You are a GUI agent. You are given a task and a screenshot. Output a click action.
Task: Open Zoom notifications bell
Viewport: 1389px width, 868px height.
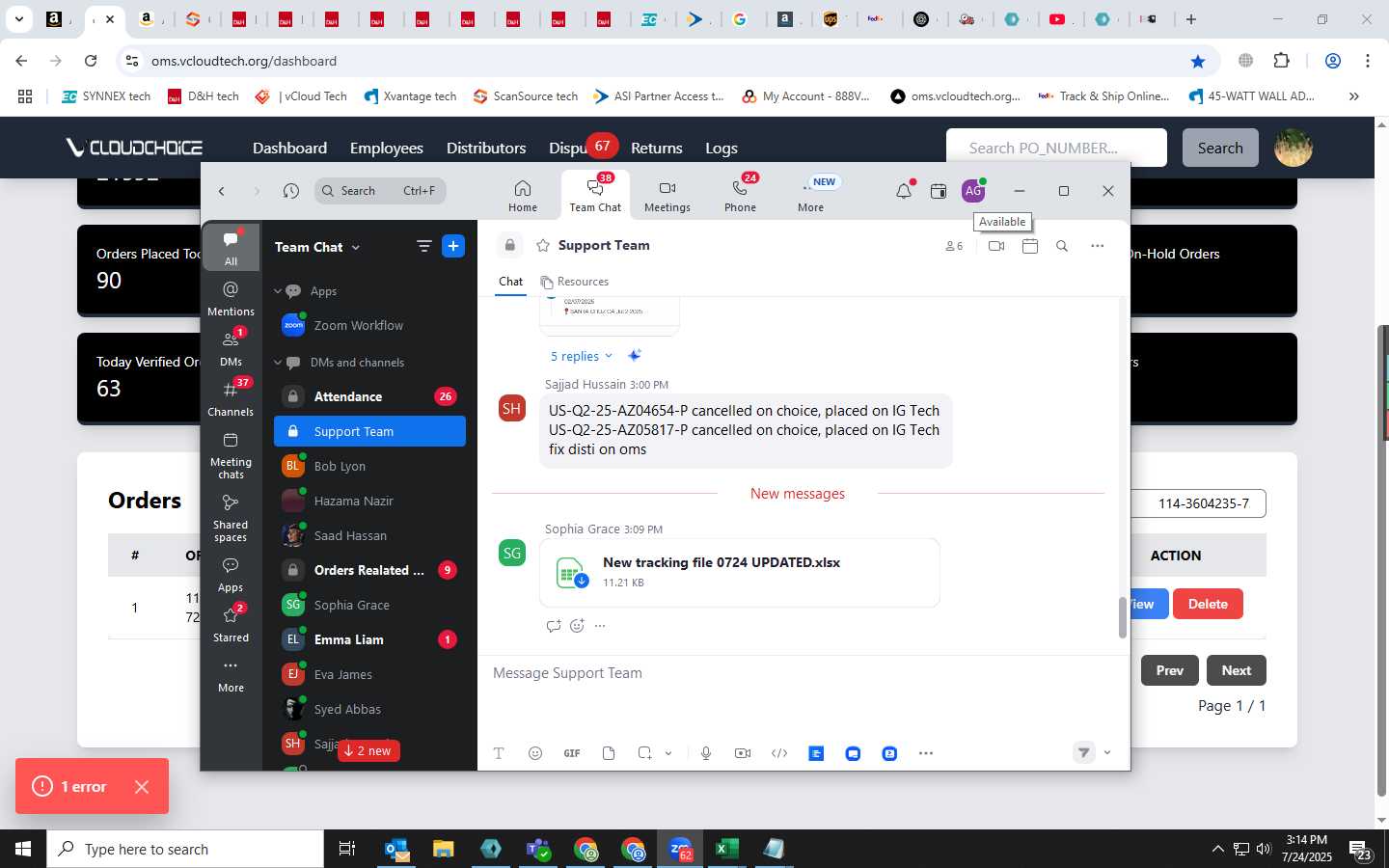904,191
